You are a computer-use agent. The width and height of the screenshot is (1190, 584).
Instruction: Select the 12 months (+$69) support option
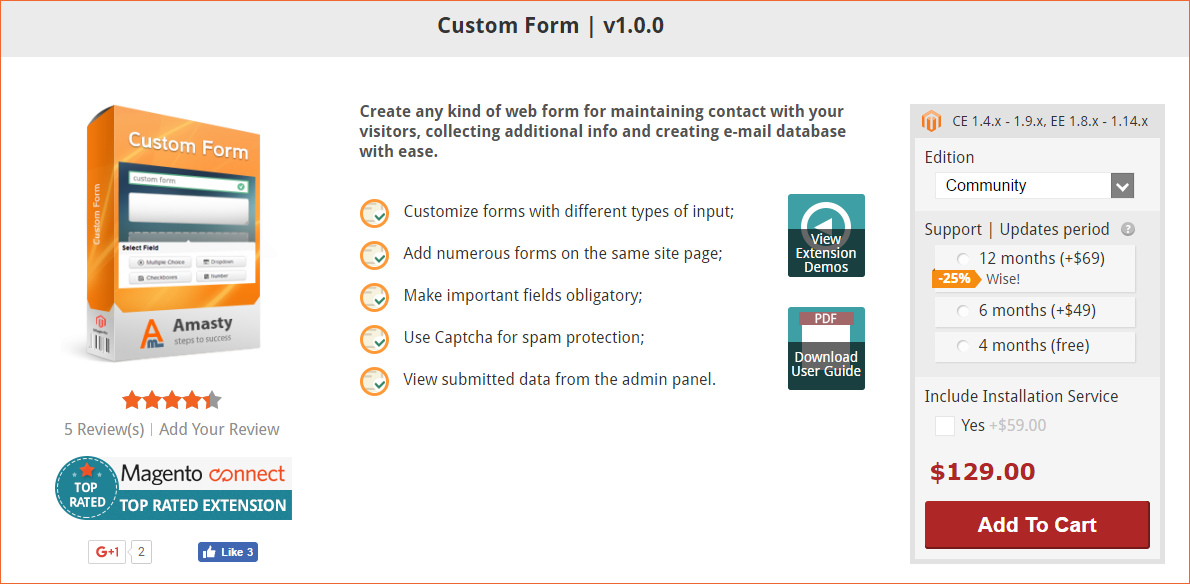click(x=963, y=259)
